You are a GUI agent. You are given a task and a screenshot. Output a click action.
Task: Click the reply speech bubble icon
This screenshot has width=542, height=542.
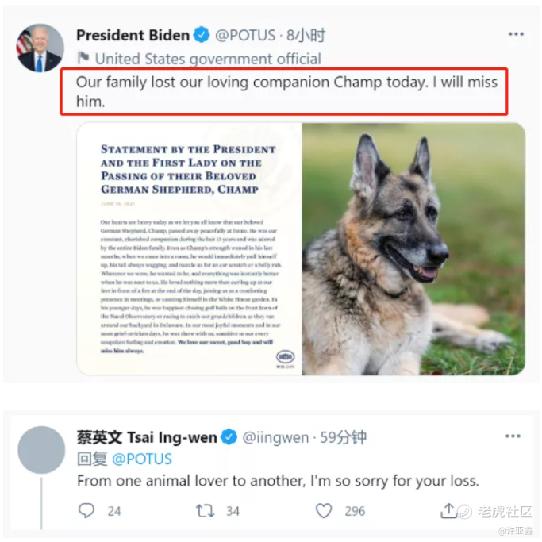[86, 510]
